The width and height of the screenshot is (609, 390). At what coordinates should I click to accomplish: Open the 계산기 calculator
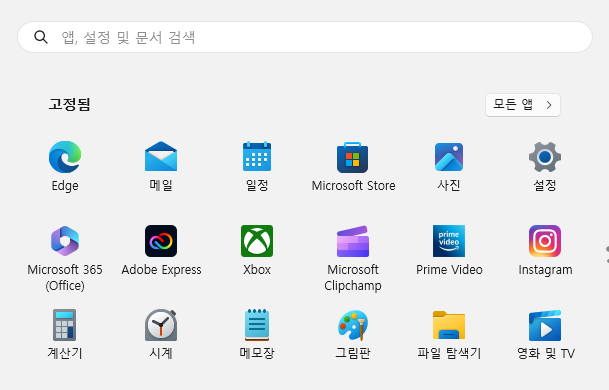(x=64, y=325)
